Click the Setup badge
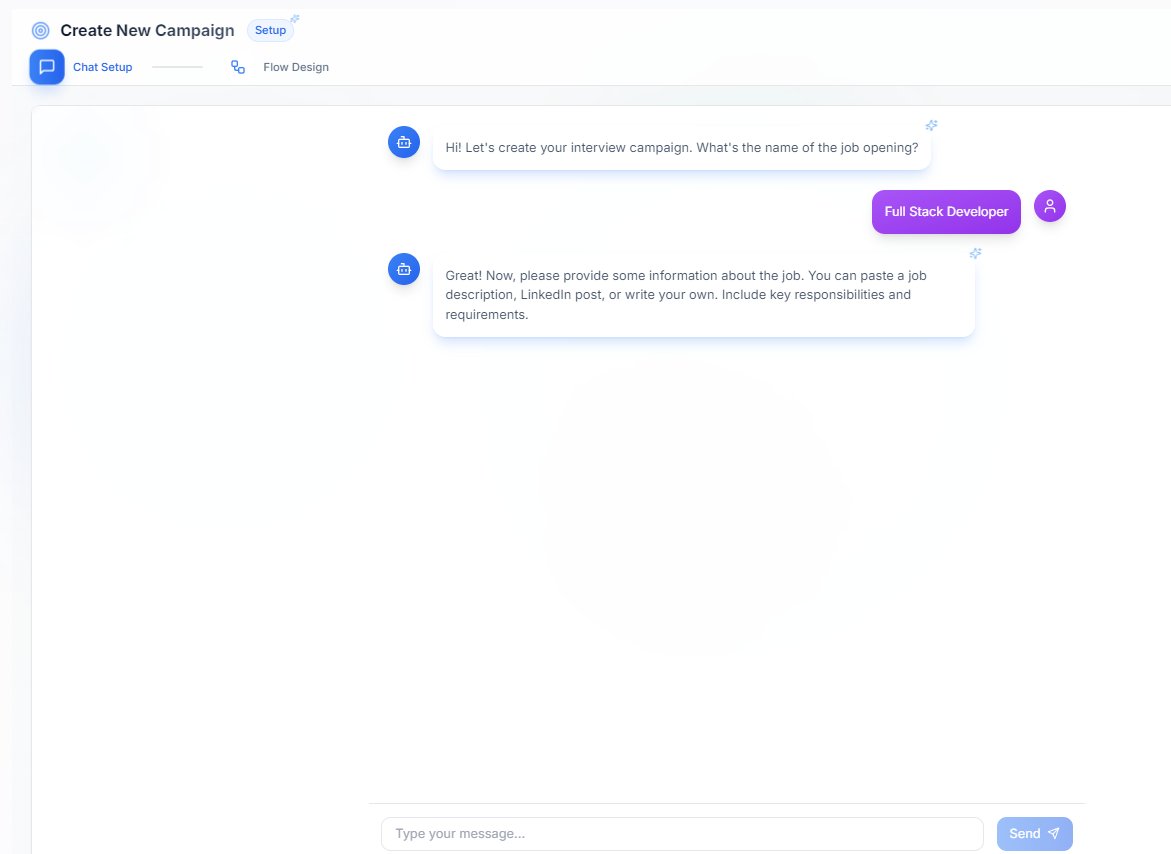 coord(270,31)
